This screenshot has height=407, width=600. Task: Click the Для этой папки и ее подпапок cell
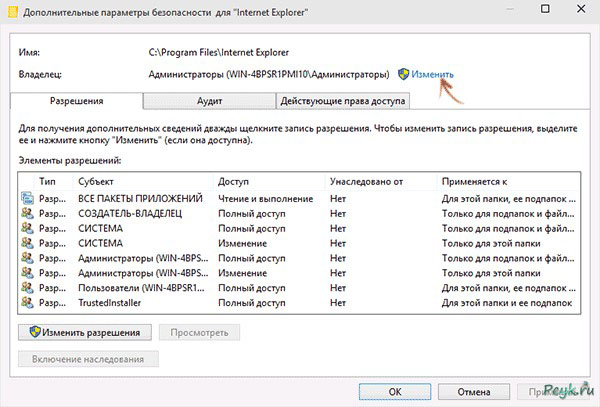[507, 303]
